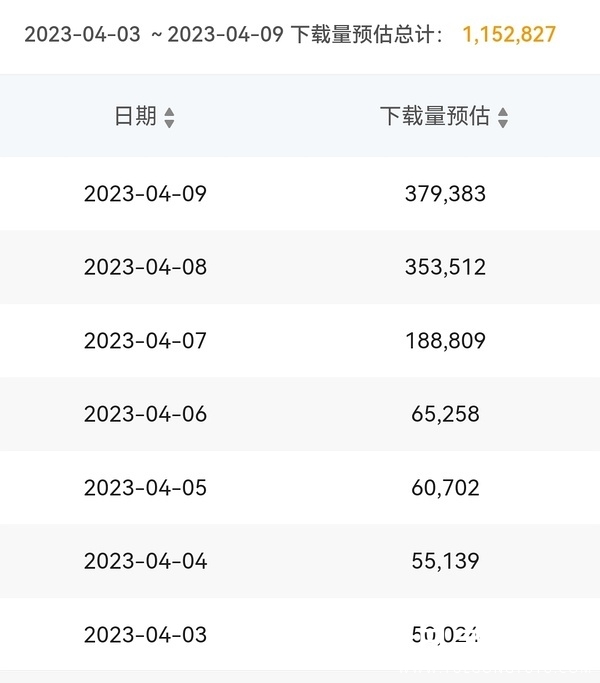Click the 下载量预估 column header text
Viewport: 600px width, 683px height.
coord(435,117)
